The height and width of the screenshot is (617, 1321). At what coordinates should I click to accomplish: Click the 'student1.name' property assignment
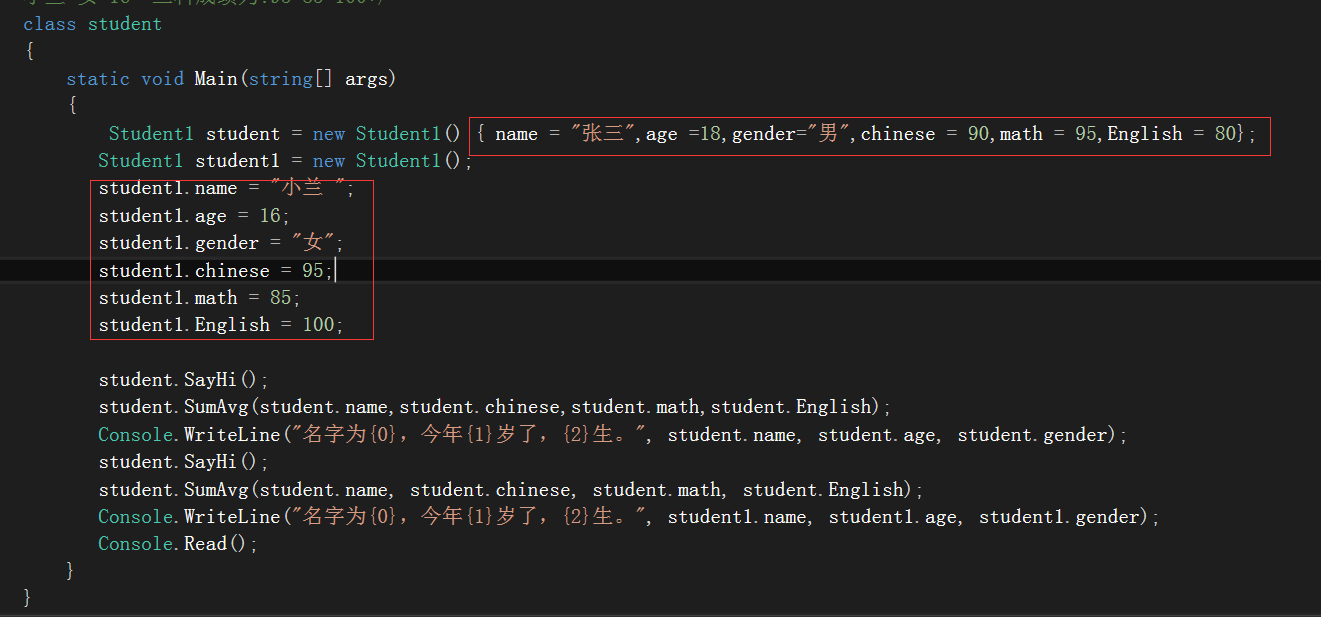[168, 189]
